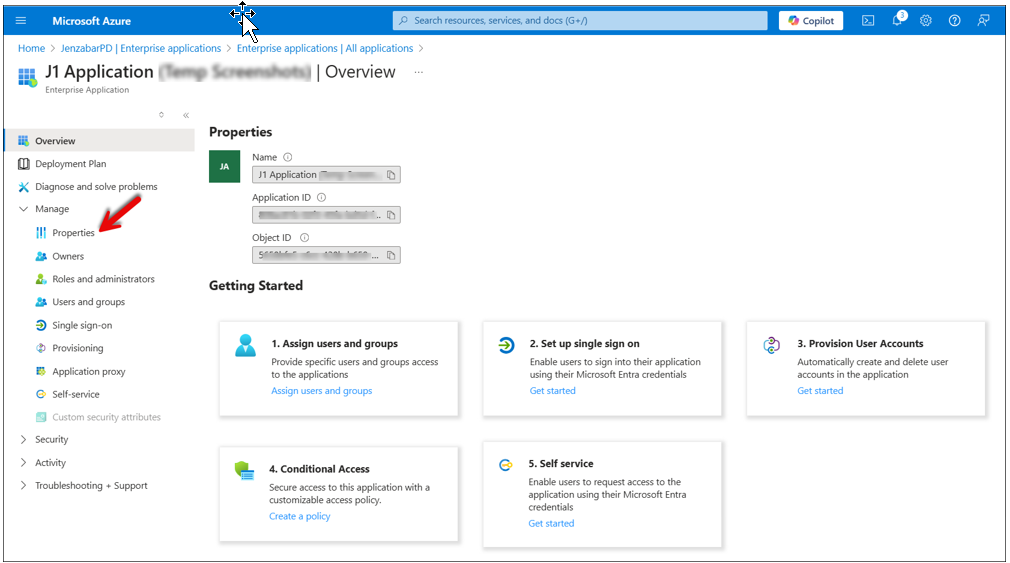Open Properties under Manage
The width and height of the screenshot is (1010, 563).
click(73, 233)
